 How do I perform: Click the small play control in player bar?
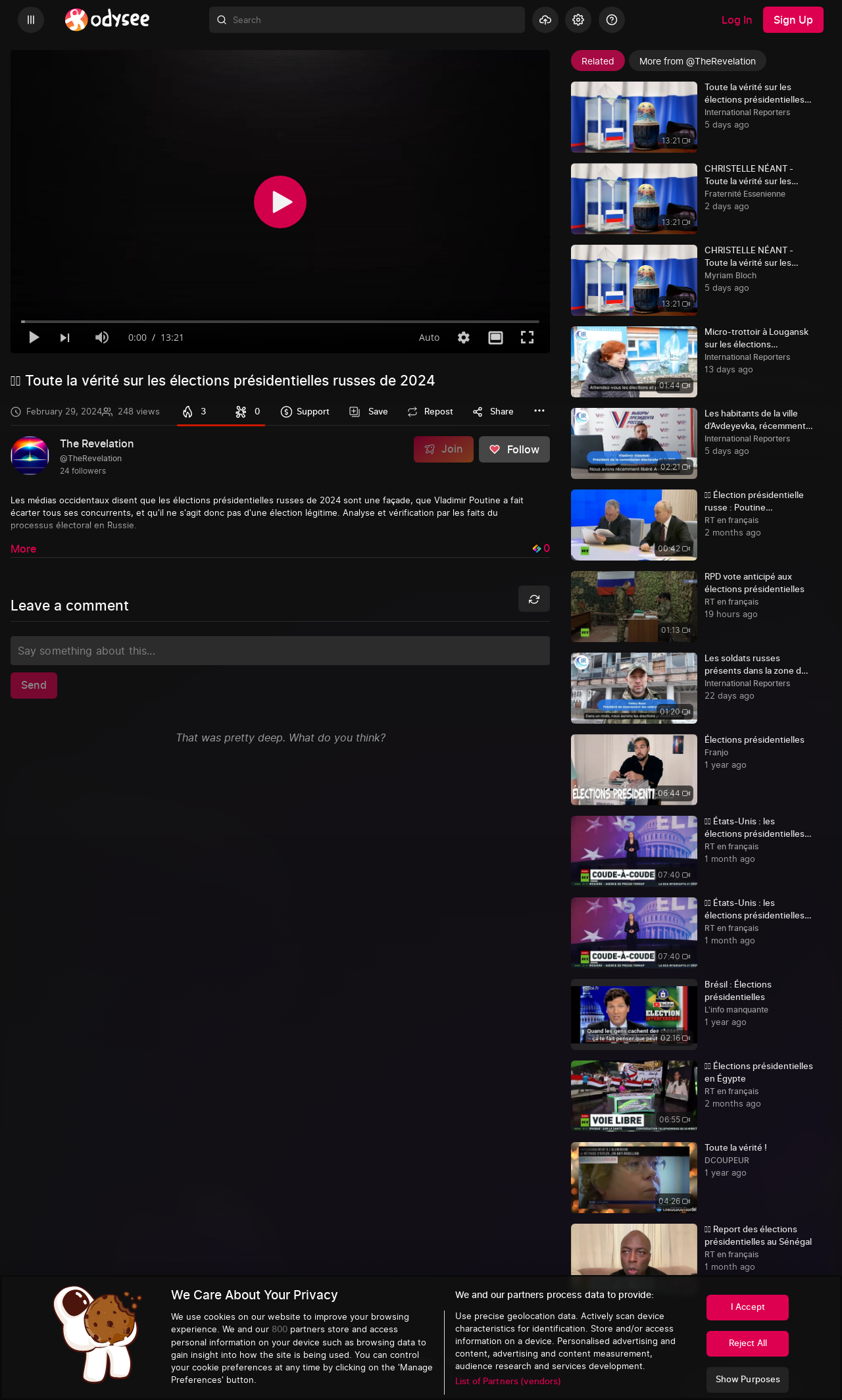click(x=34, y=337)
